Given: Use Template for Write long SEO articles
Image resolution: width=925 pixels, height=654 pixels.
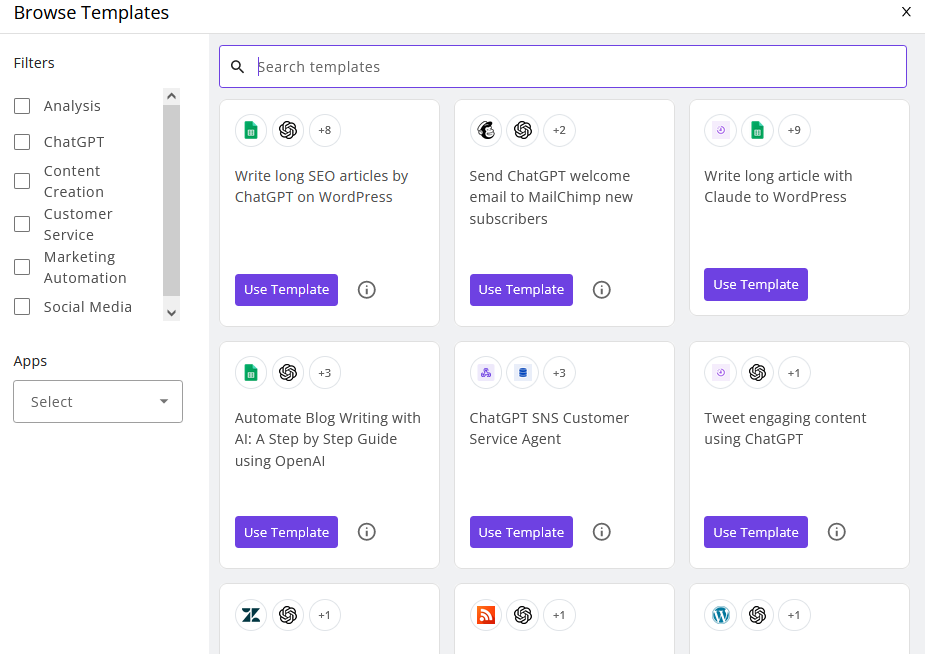Looking at the screenshot, I should (286, 290).
